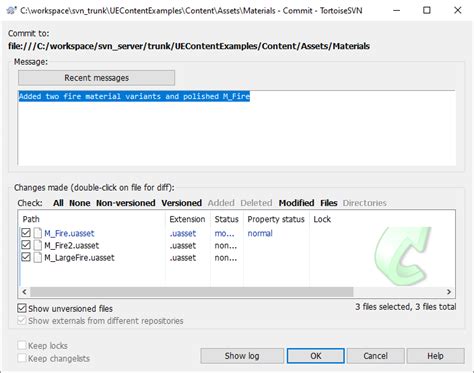Check All files link
Viewport: 474px width, 373px height.
58,203
